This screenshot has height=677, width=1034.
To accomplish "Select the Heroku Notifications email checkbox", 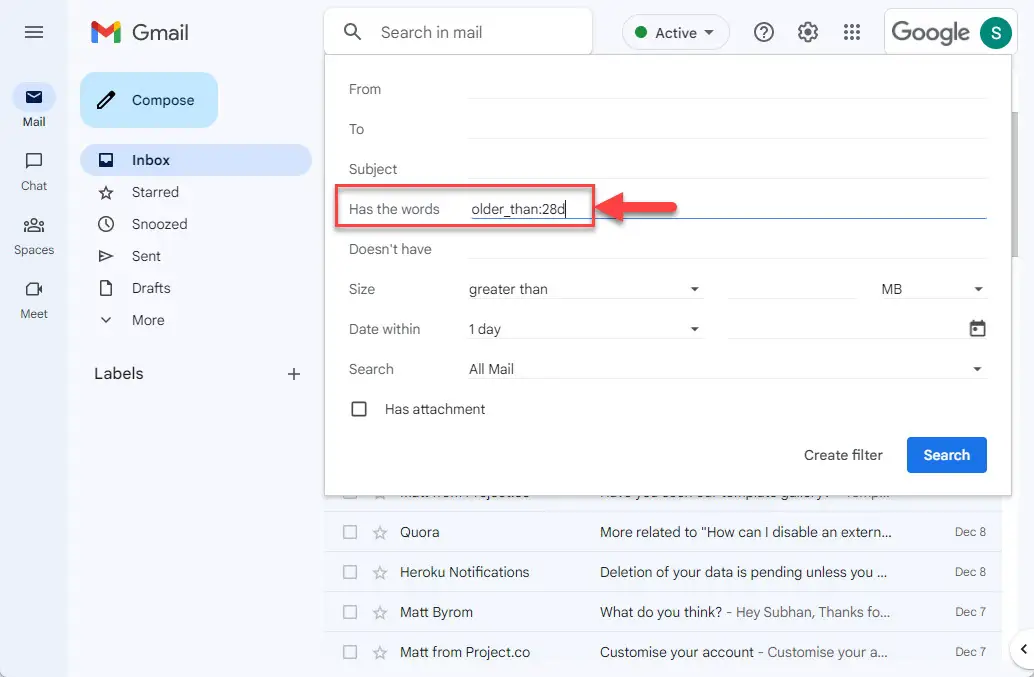I will tap(350, 572).
